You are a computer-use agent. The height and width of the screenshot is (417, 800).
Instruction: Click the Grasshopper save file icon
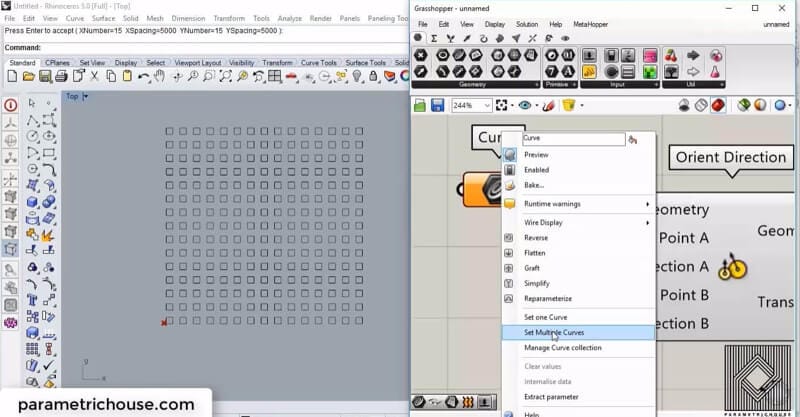437,105
